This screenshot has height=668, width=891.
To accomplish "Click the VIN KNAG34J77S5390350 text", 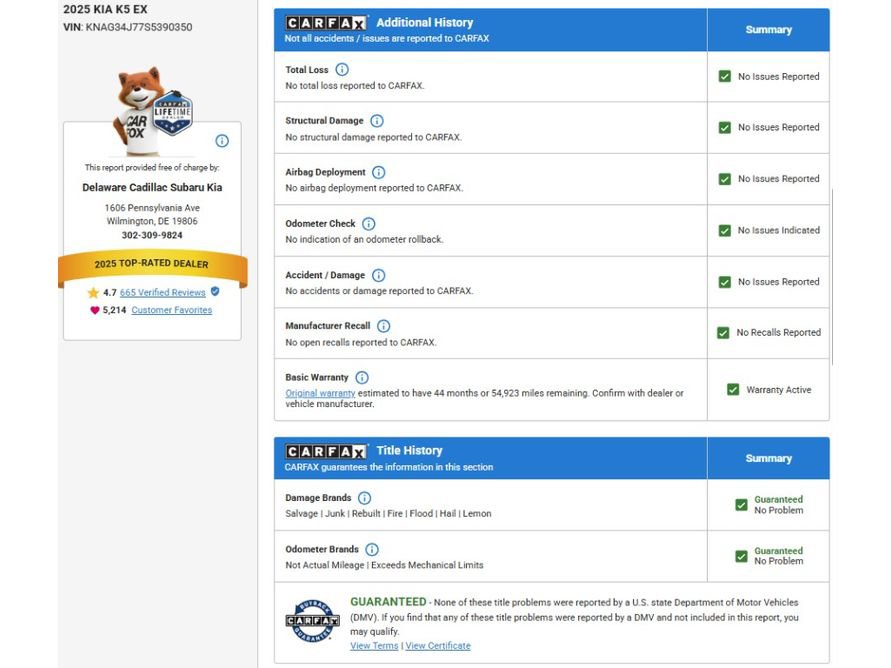I will [x=139, y=27].
